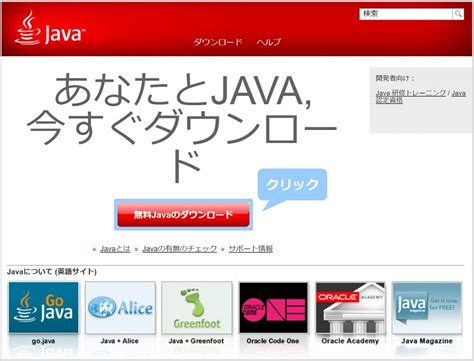Click the 開発者向け label
Screen dimensions: 474x361
(395, 78)
